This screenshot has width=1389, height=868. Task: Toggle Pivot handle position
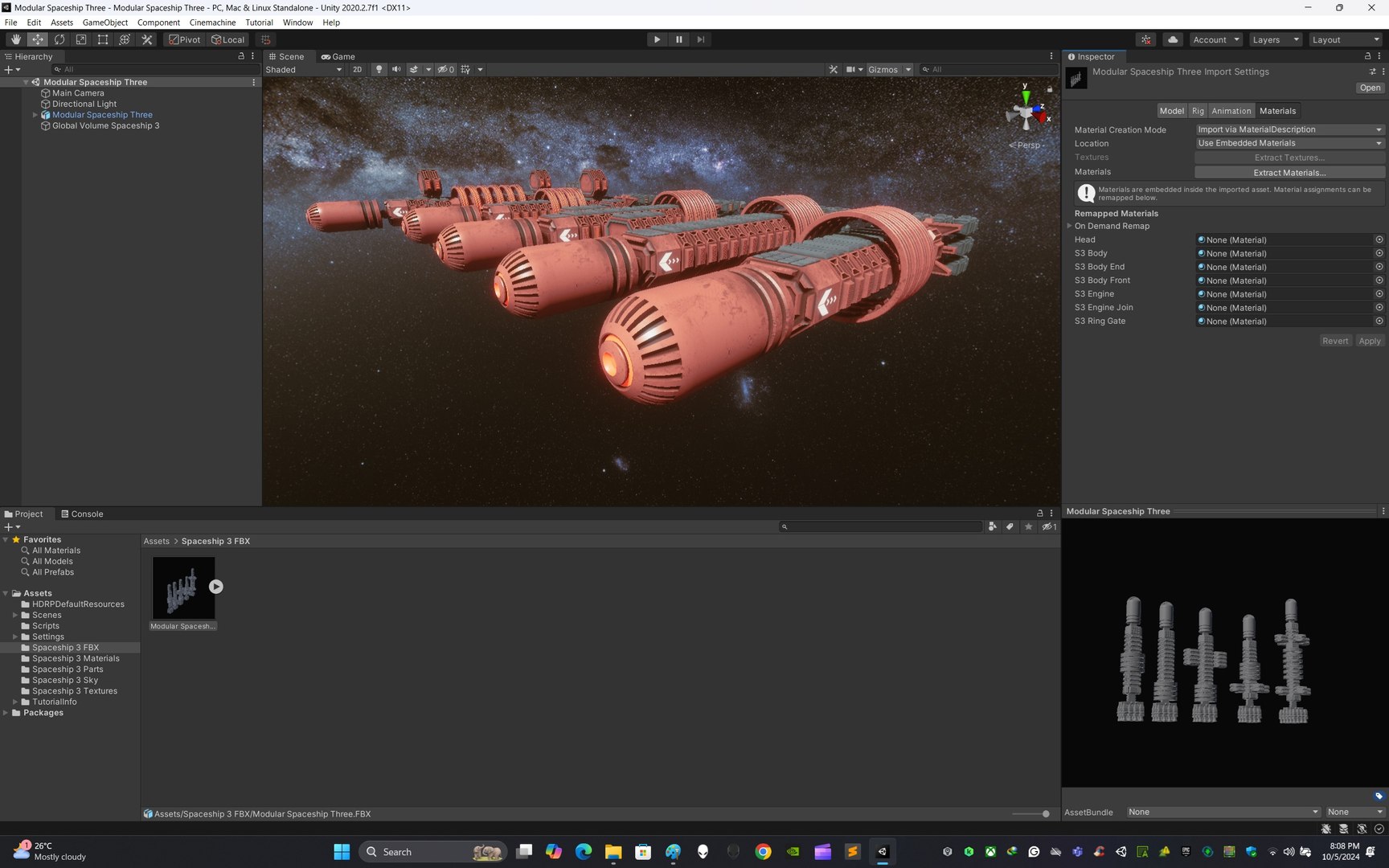(185, 39)
